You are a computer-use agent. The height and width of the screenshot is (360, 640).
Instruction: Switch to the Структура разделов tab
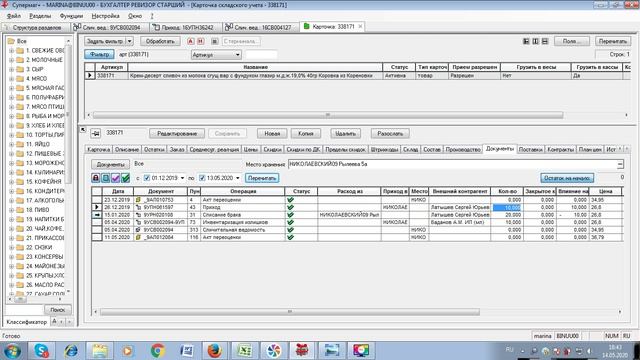tap(37, 27)
